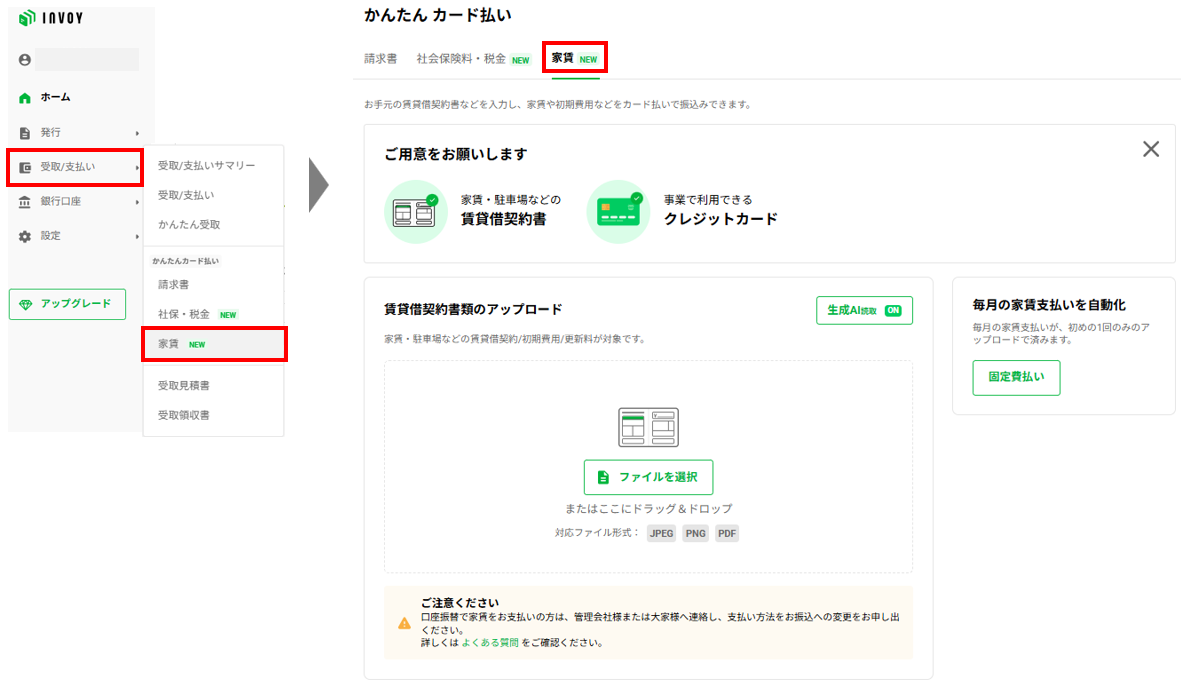Open the よくある質問 link
This screenshot has height=685, width=1181.
coord(490,643)
